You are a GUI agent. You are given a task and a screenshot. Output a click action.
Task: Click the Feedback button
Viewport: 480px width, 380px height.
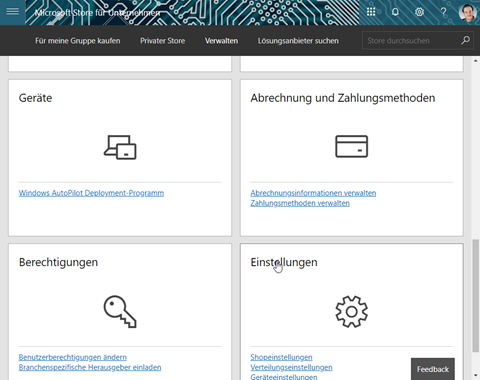(x=433, y=369)
